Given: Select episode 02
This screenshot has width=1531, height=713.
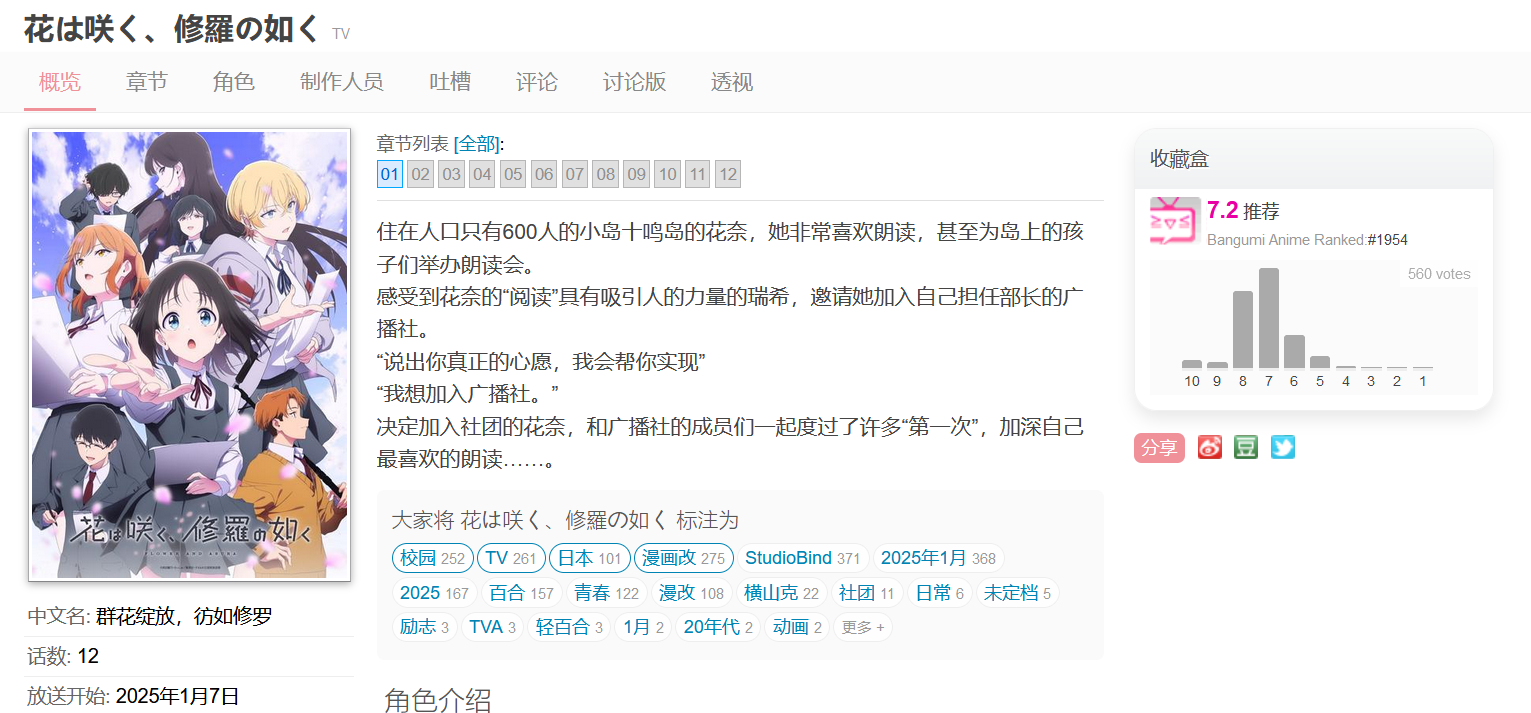Looking at the screenshot, I should coord(421,175).
